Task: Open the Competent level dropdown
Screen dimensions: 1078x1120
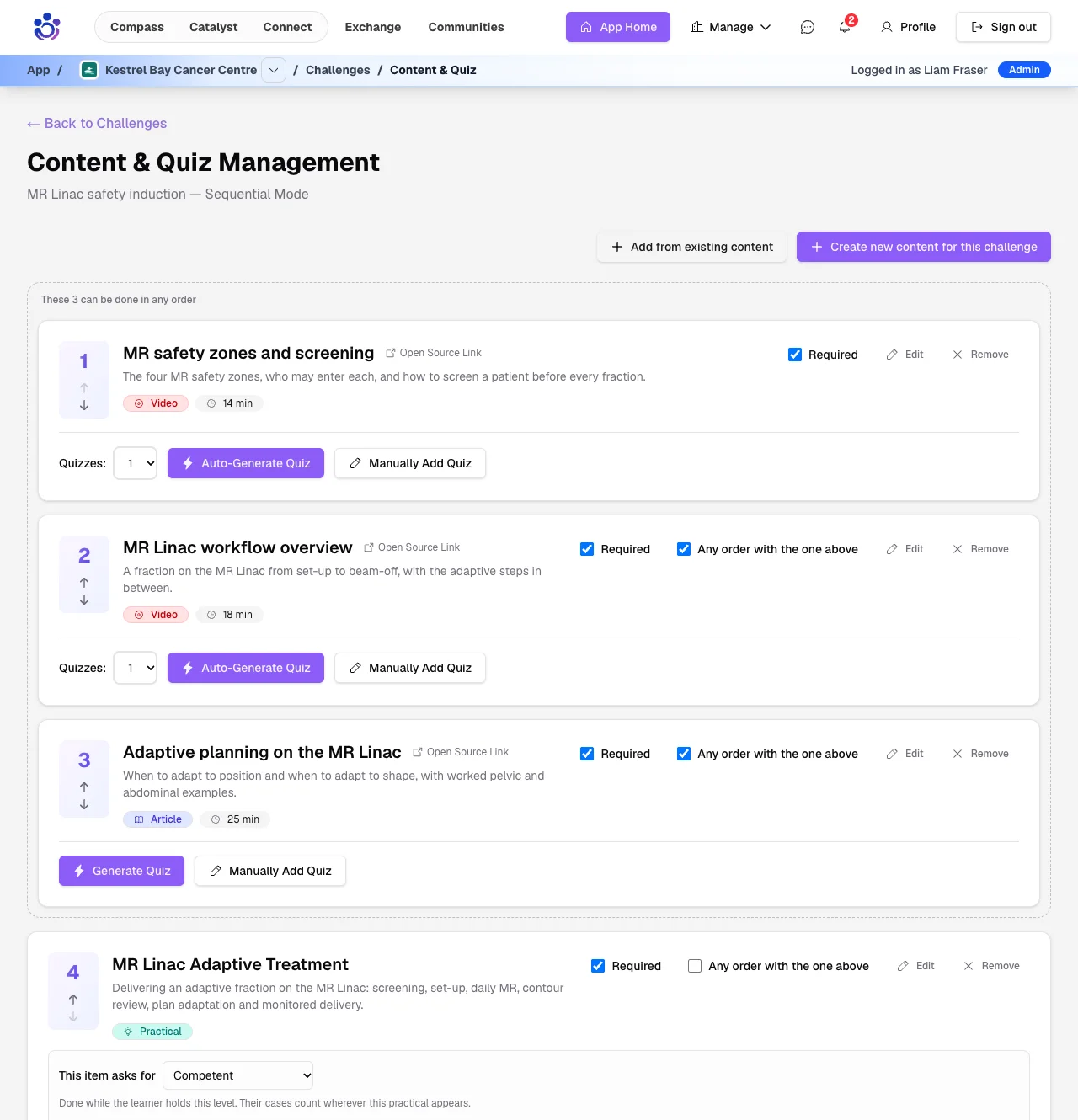Action: pyautogui.click(x=238, y=1075)
